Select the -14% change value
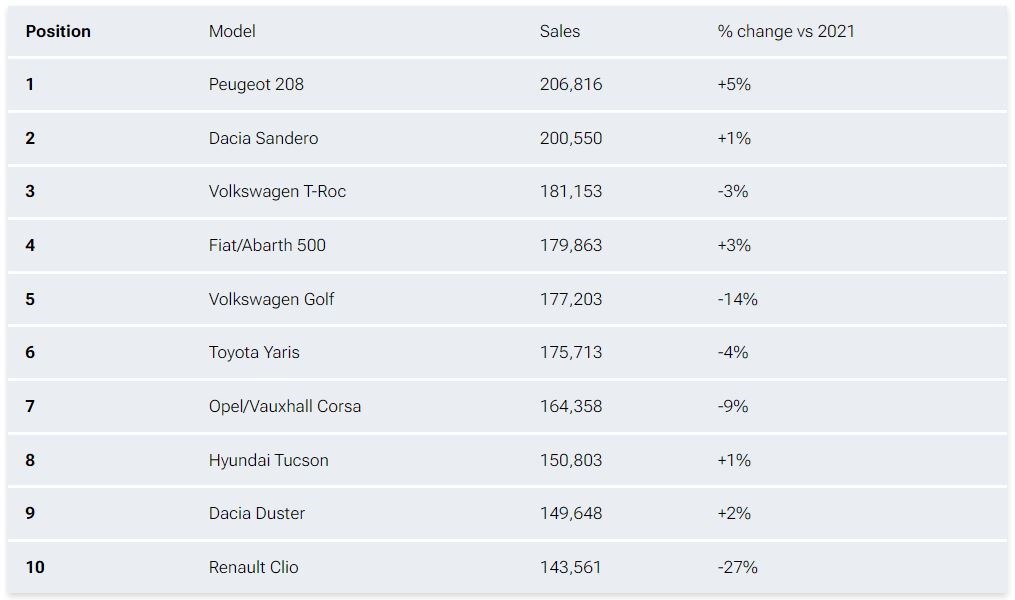The width and height of the screenshot is (1015, 600). point(737,299)
